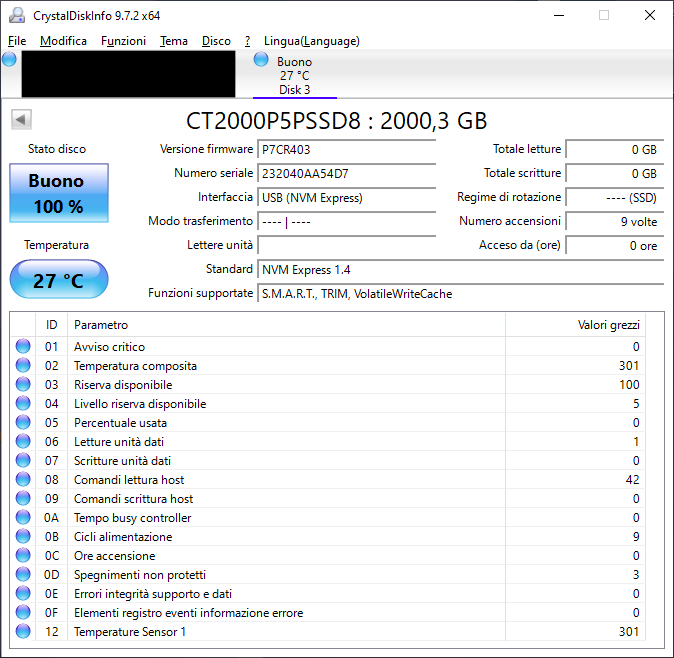Click the status orb for Errori integrità supporto
This screenshot has width=674, height=658.
23,593
